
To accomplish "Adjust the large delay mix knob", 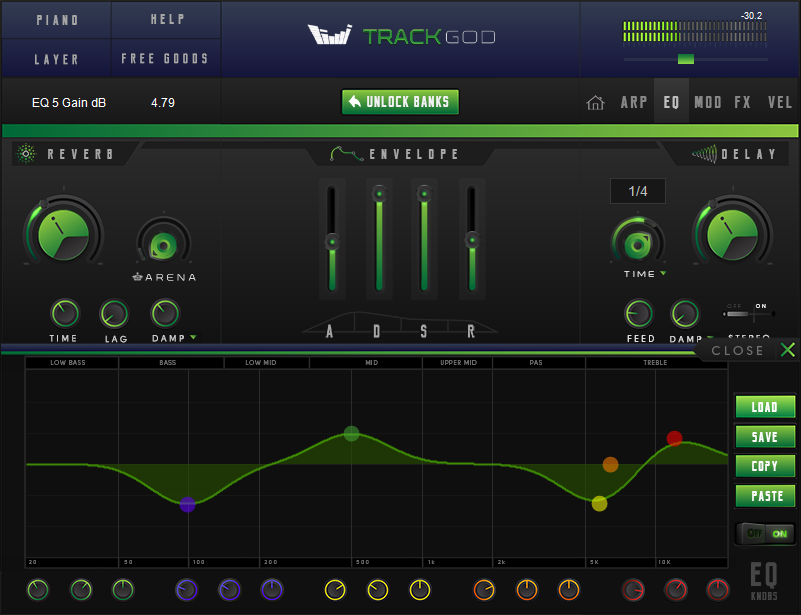I will pyautogui.click(x=732, y=235).
